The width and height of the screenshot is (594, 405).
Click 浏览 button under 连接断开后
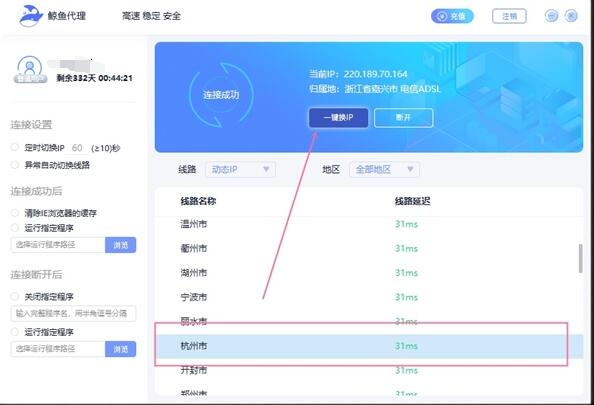(x=120, y=349)
